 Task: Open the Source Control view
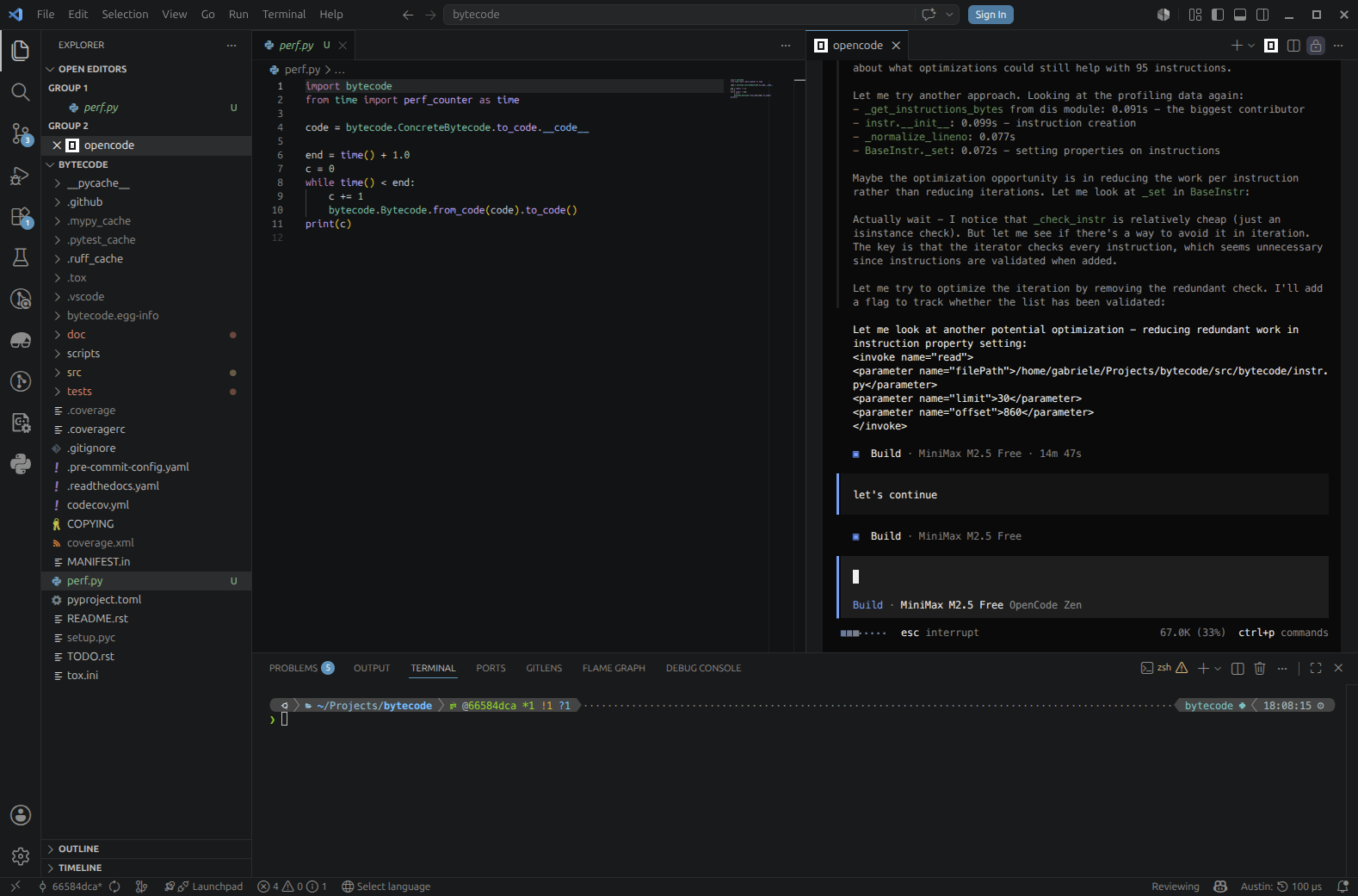[21, 133]
